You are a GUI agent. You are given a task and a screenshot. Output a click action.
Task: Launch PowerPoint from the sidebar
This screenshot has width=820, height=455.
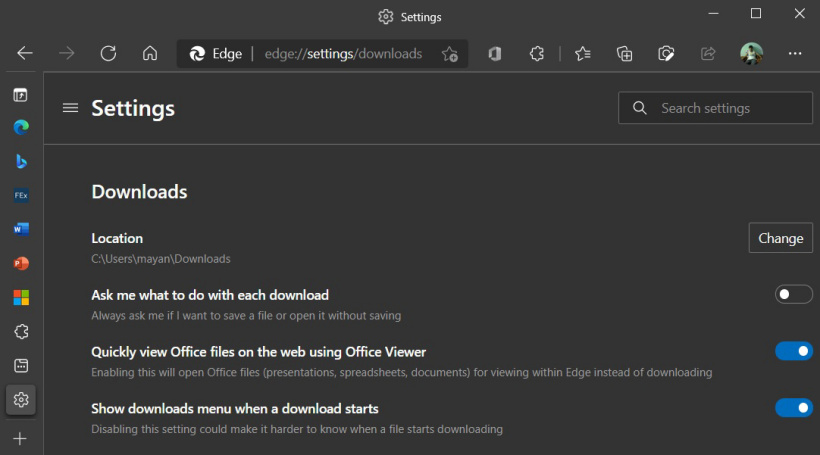pyautogui.click(x=21, y=263)
